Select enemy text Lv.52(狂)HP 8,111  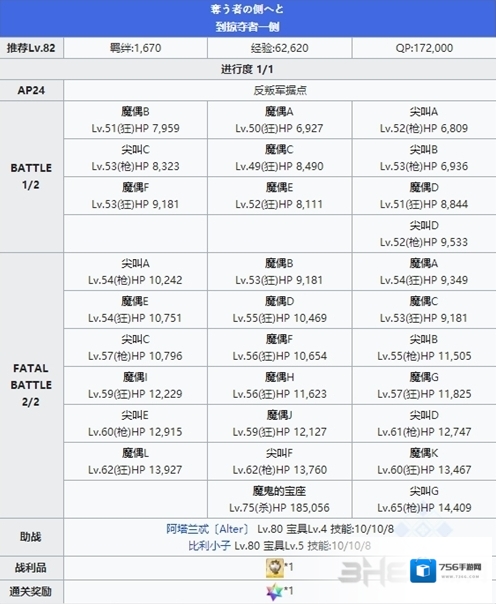click(279, 204)
